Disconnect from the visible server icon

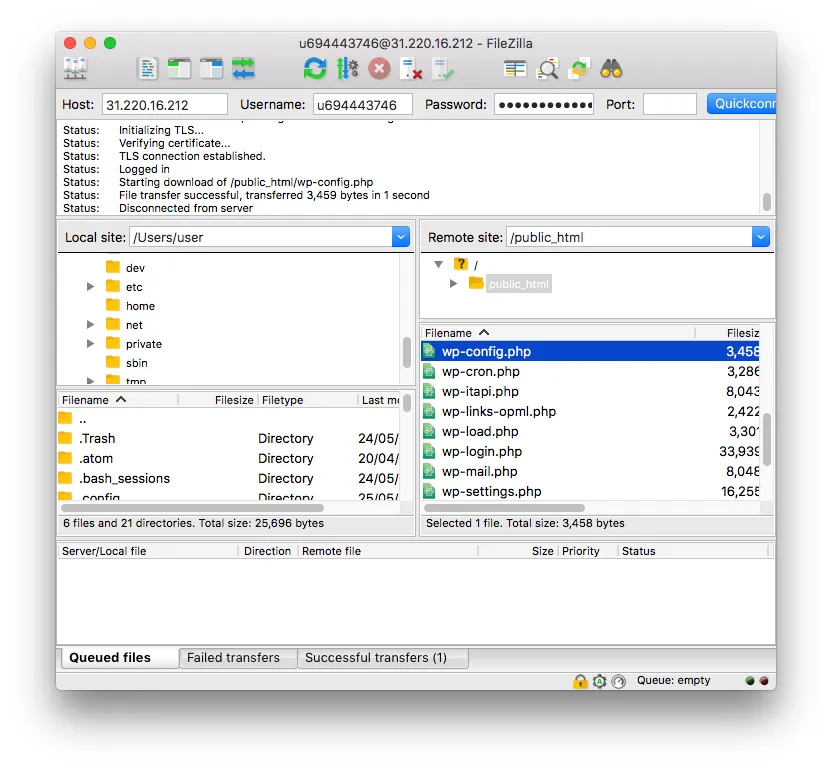[x=411, y=69]
